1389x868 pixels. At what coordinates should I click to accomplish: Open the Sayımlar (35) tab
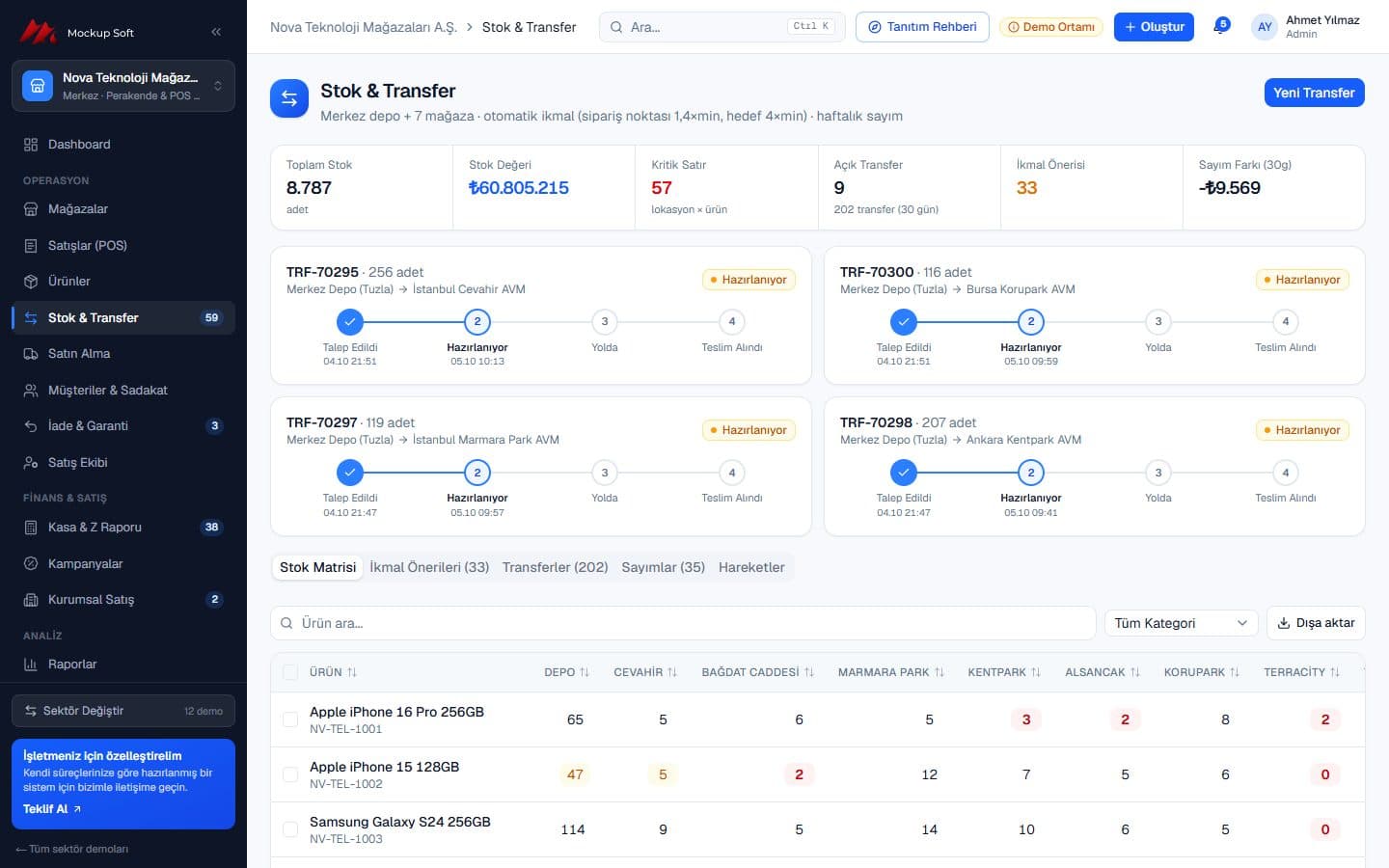(664, 567)
